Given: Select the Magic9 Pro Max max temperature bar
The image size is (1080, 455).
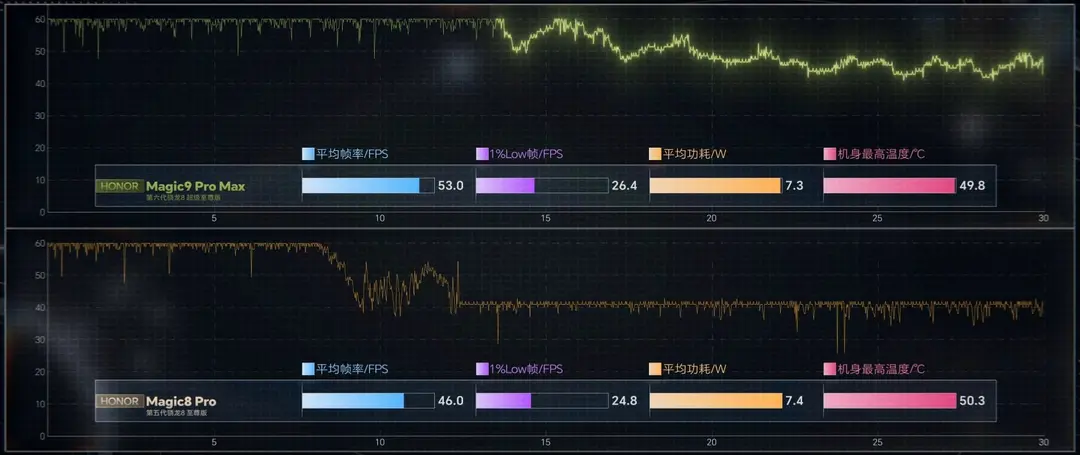Looking at the screenshot, I should click(890, 186).
